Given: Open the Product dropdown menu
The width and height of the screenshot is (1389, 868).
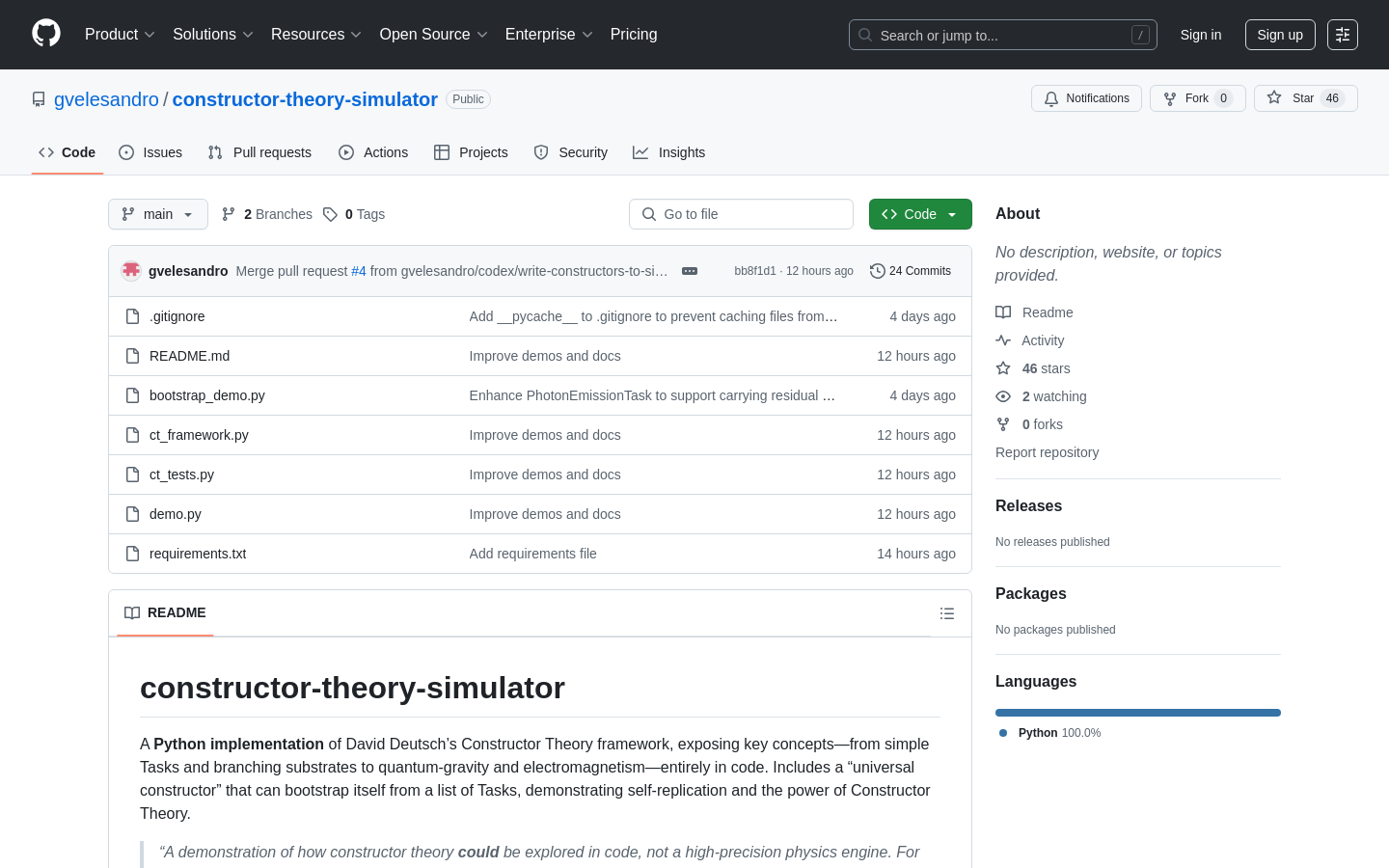Looking at the screenshot, I should pos(120,35).
